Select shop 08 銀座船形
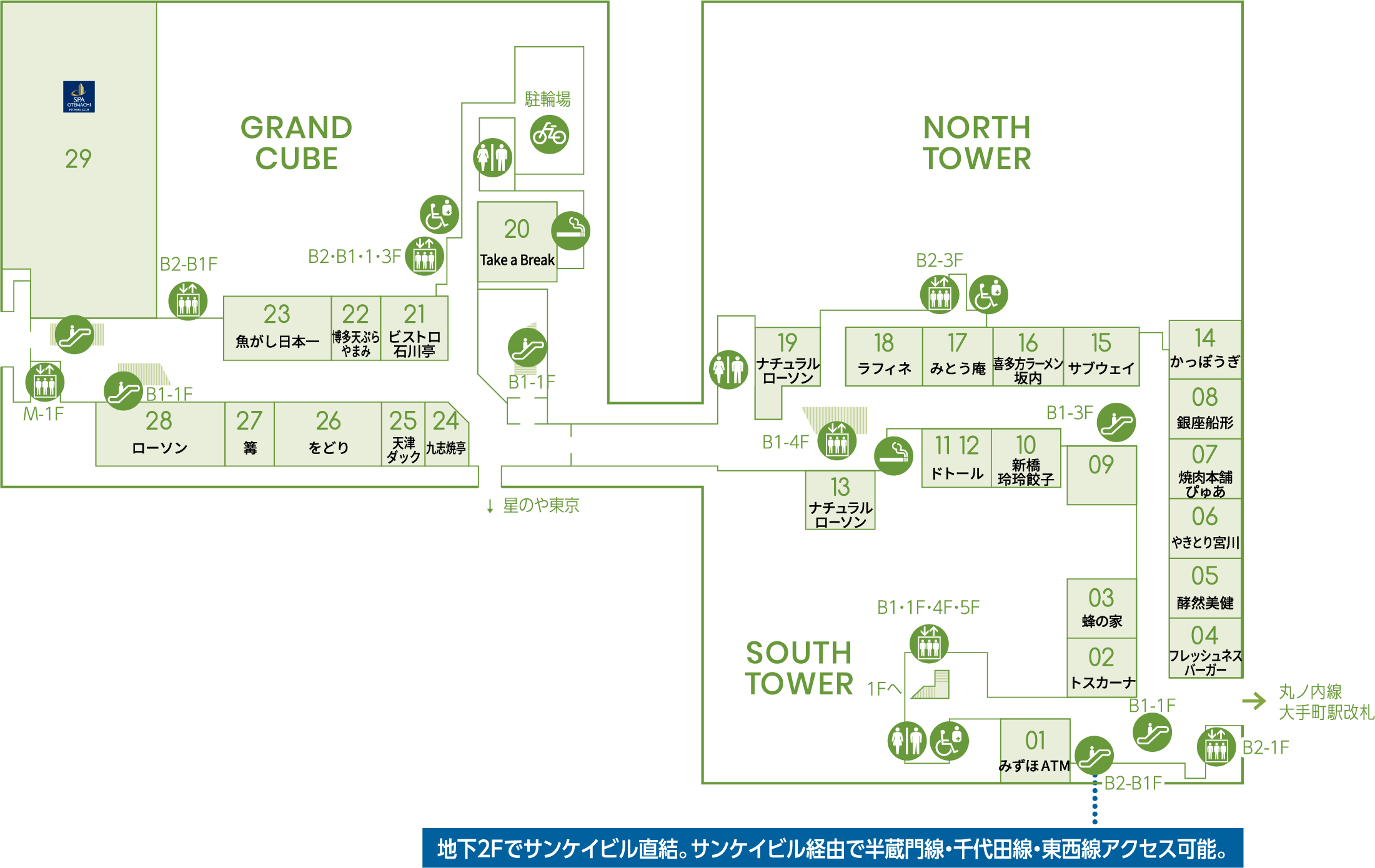This screenshot has height=868, width=1375. click(1205, 409)
